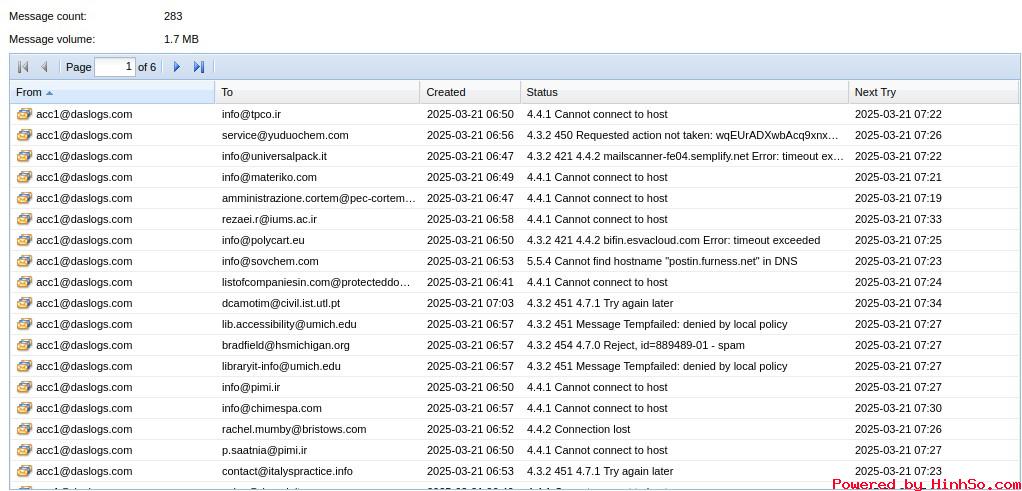The image size is (1022, 491).
Task: Select recipient info@chimespa.com
Action: (272, 408)
